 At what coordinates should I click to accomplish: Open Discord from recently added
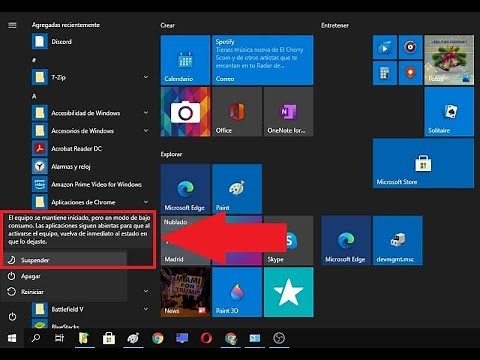click(90, 42)
